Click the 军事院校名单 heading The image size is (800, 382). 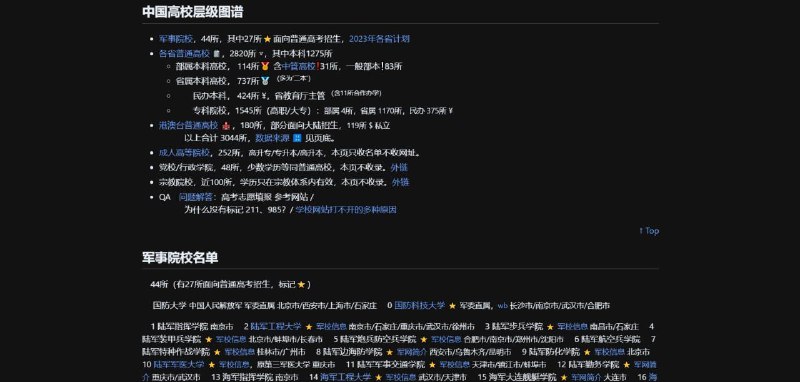pos(180,257)
